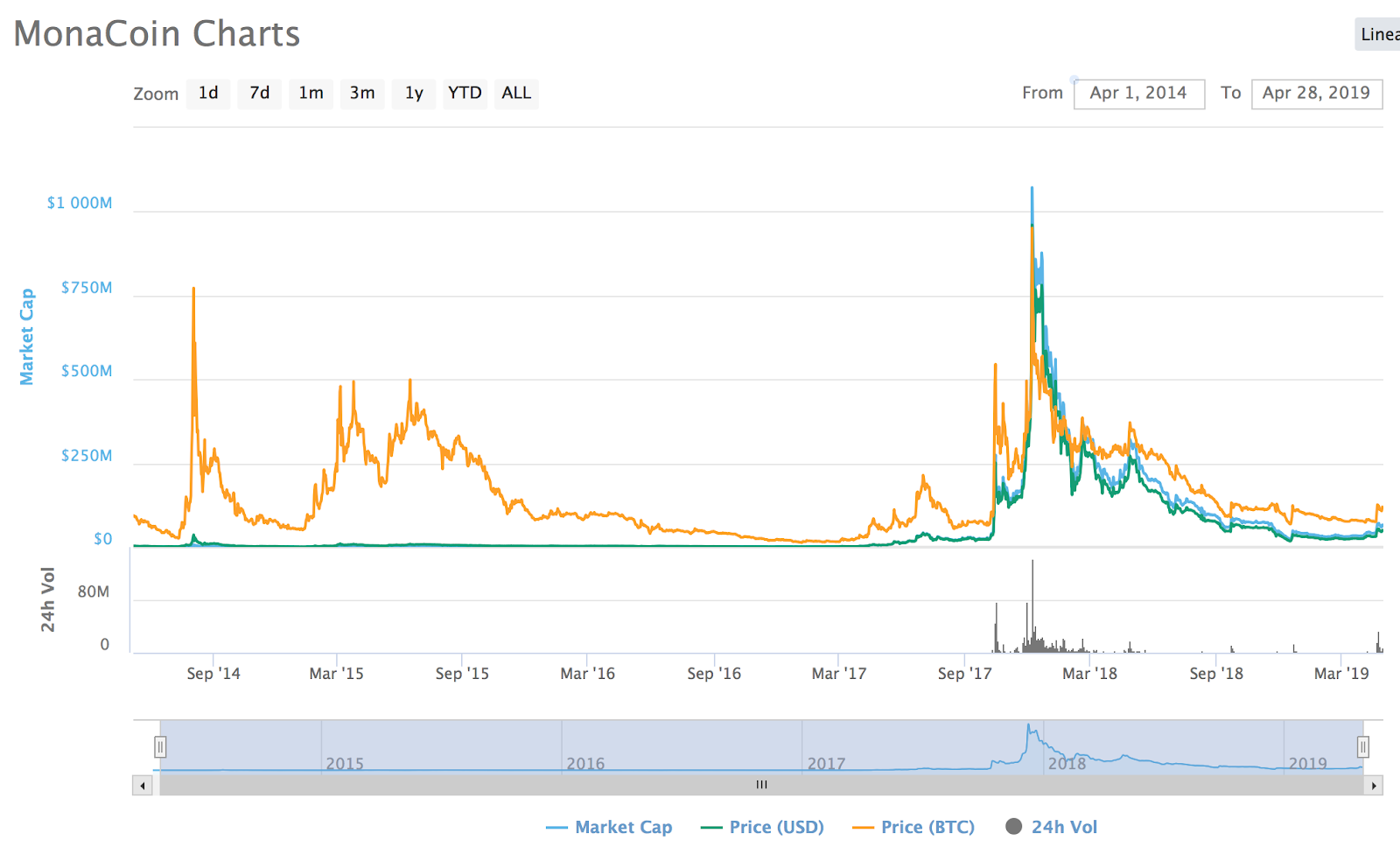Click the $1 000M axis label
The width and height of the screenshot is (1400, 854).
80,203
